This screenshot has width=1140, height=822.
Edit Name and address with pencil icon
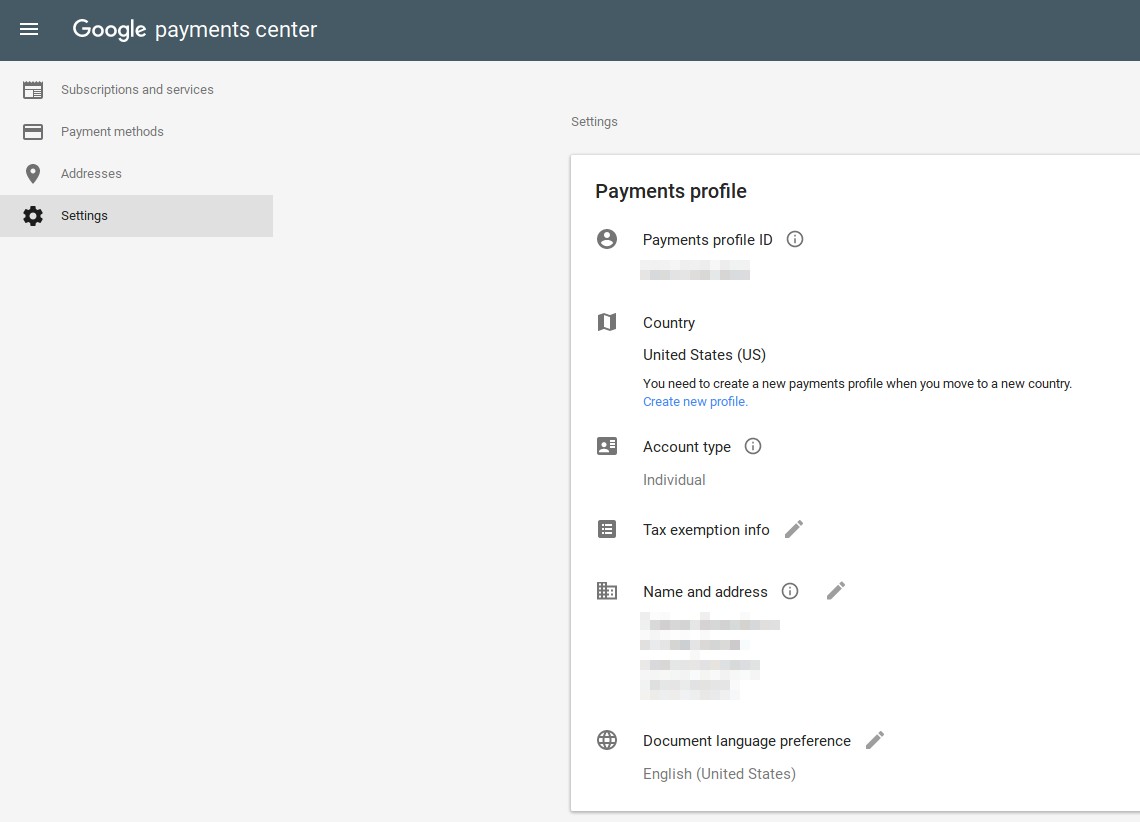coord(836,591)
